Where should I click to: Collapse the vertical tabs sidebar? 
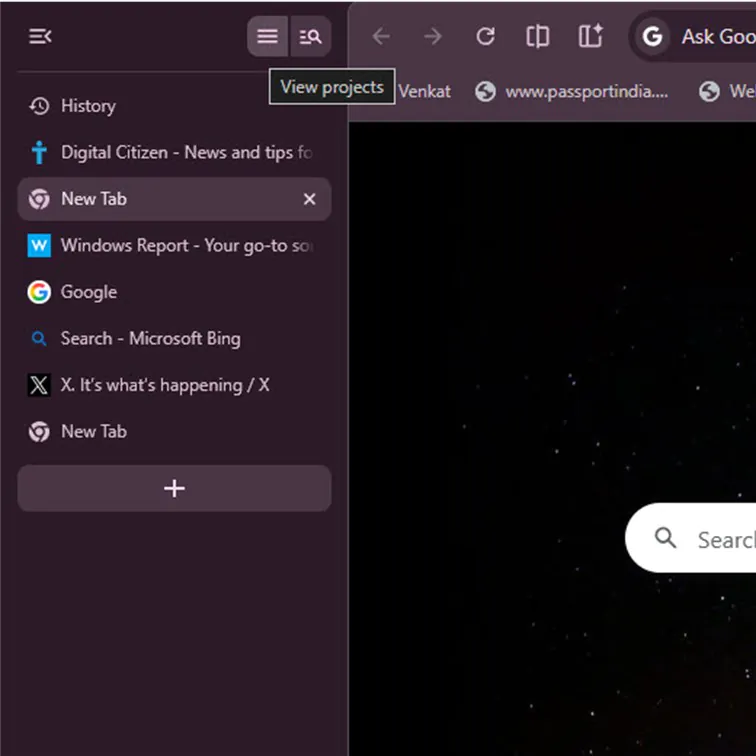point(40,37)
